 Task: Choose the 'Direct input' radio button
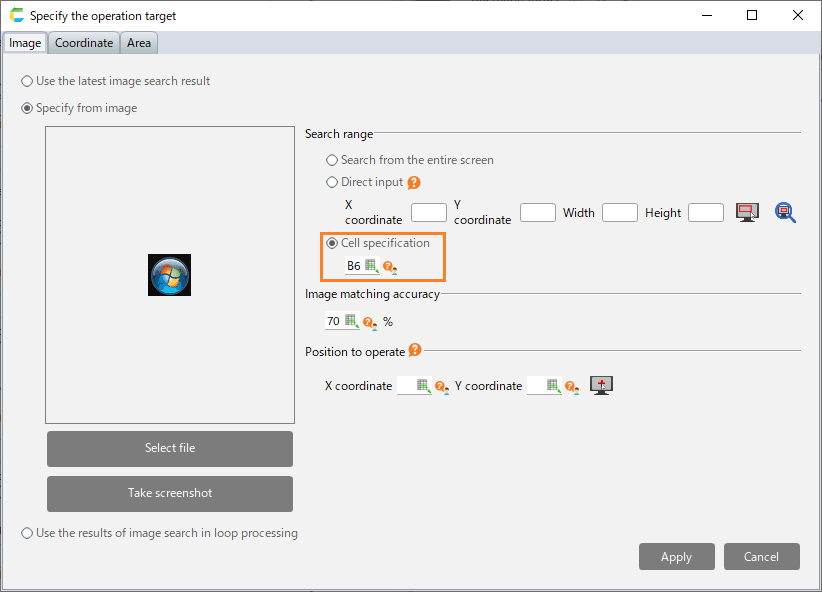332,183
